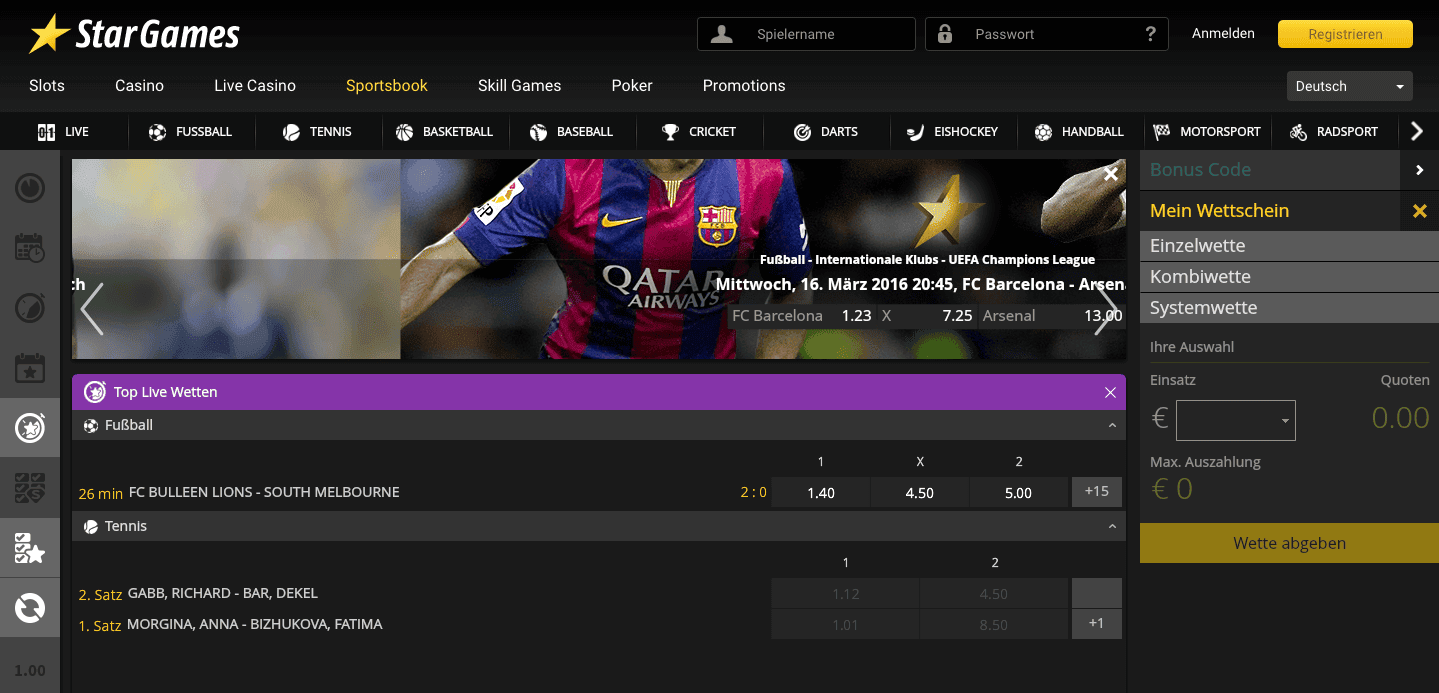Bet on Bulleen Lions win at 1.40

[x=821, y=492]
